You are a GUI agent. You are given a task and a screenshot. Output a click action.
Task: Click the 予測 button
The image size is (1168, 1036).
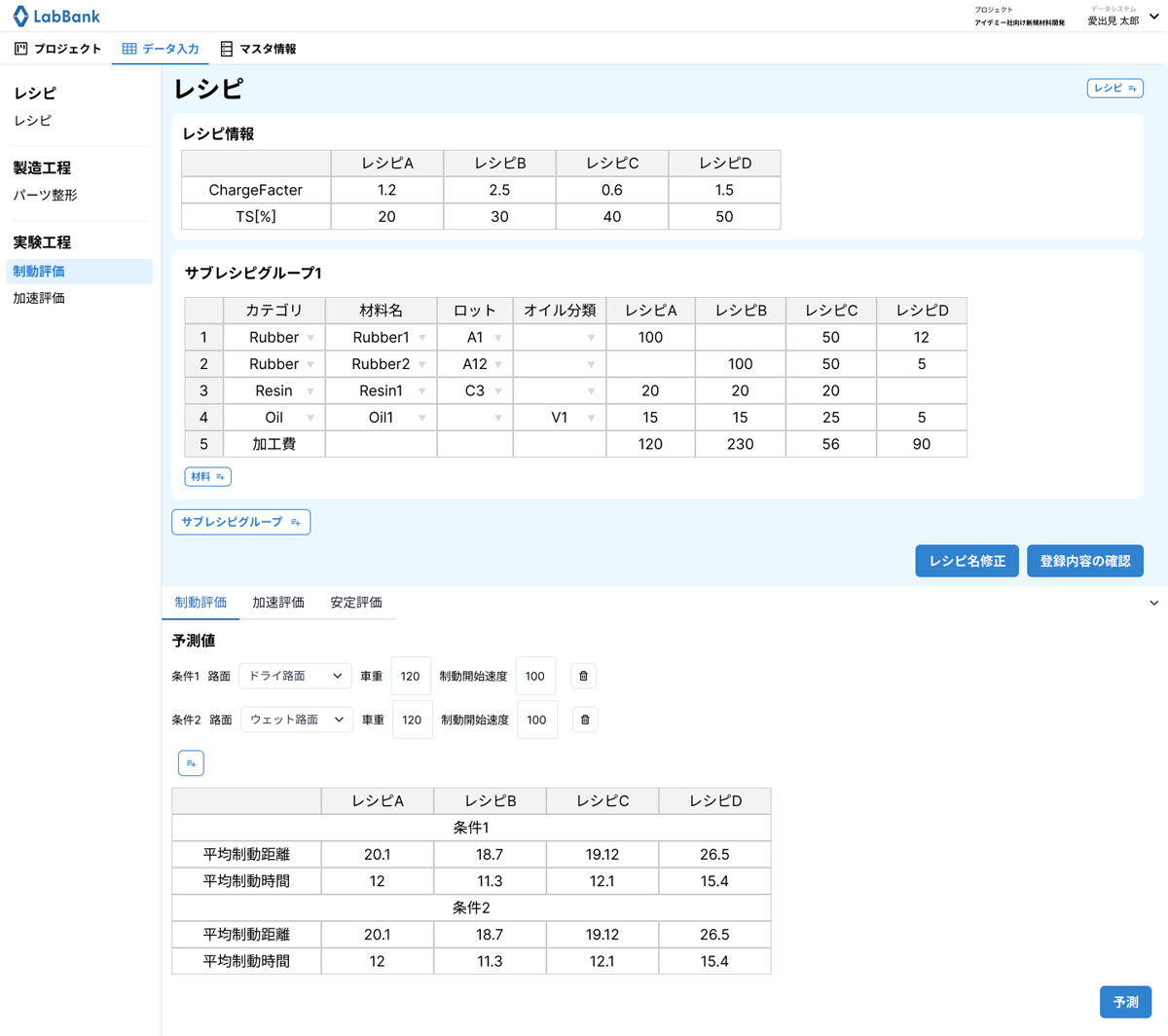coord(1126,1002)
